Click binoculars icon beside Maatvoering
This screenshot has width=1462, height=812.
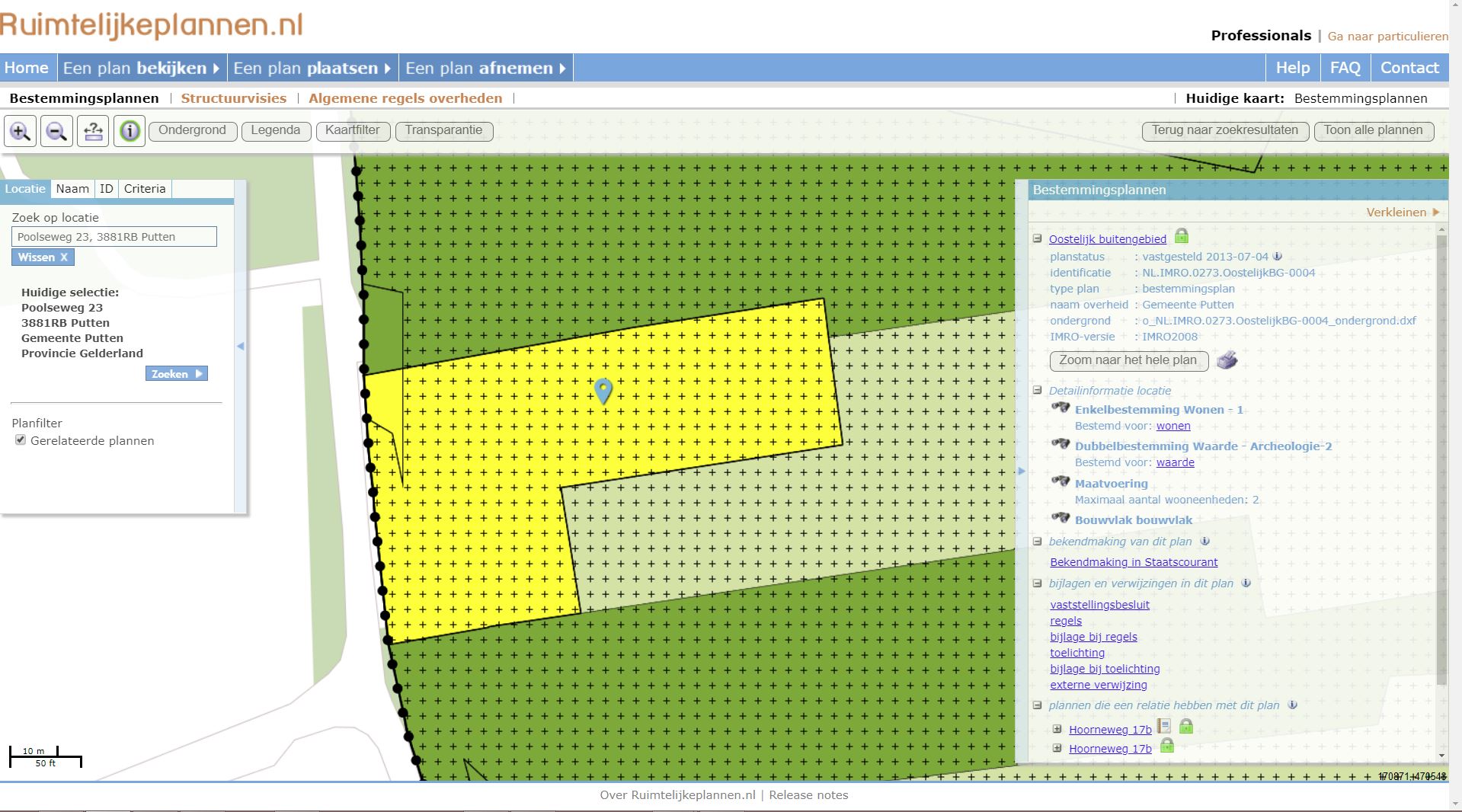point(1061,481)
